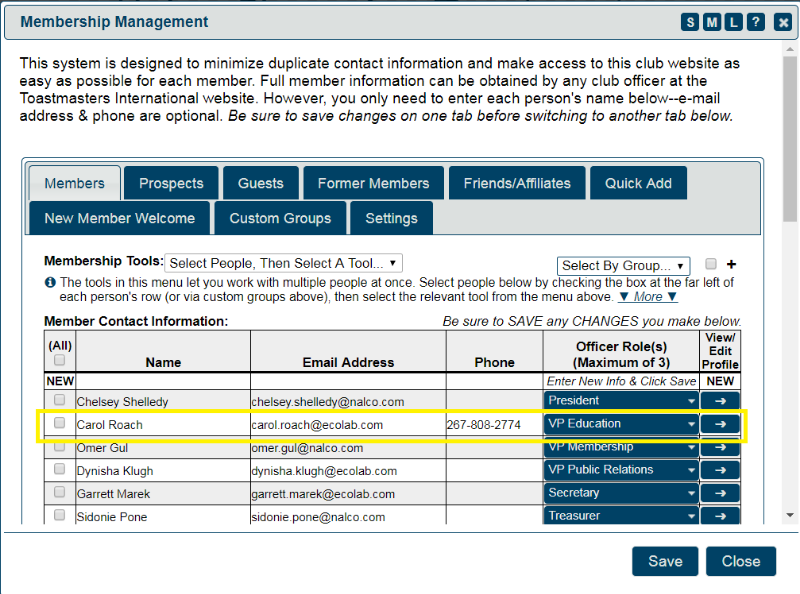Click the scrollbar's down arrow
Image resolution: width=800 pixels, height=594 pixels.
[790, 515]
